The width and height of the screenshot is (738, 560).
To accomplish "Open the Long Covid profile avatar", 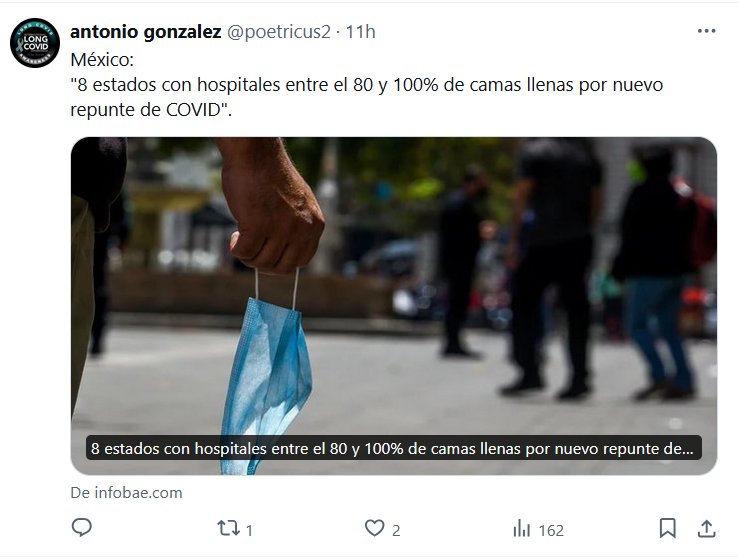I will tap(35, 43).
